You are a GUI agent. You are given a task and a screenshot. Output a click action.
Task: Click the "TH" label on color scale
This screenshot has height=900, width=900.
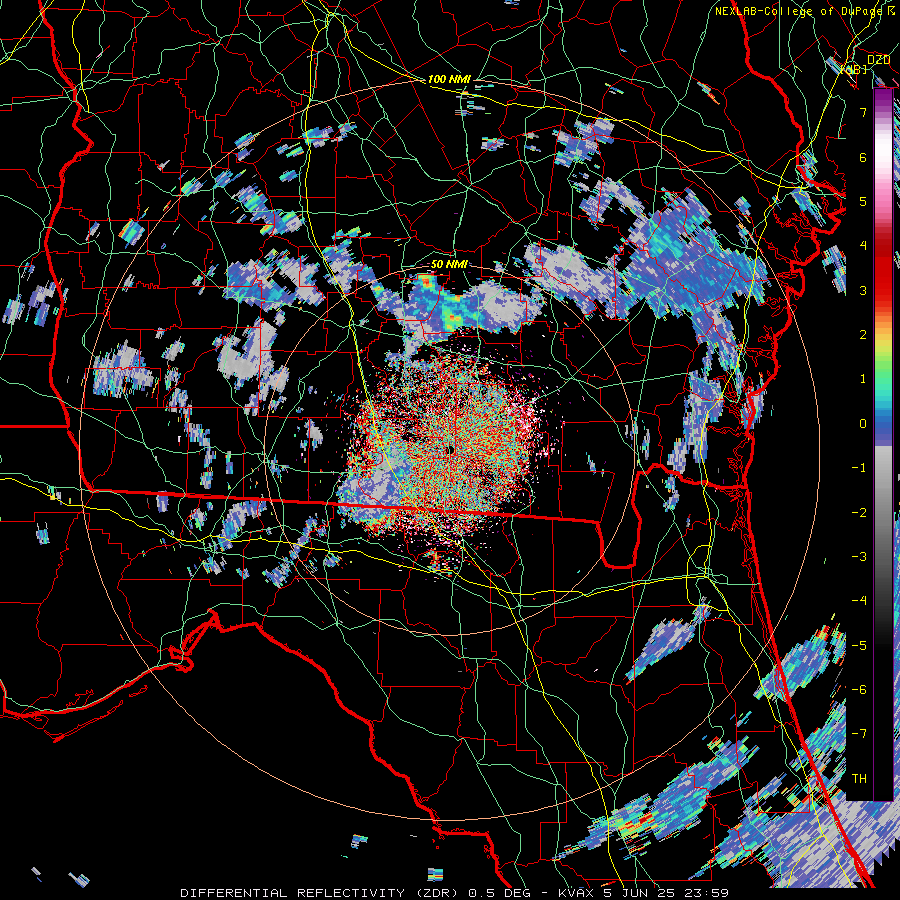click(x=859, y=778)
